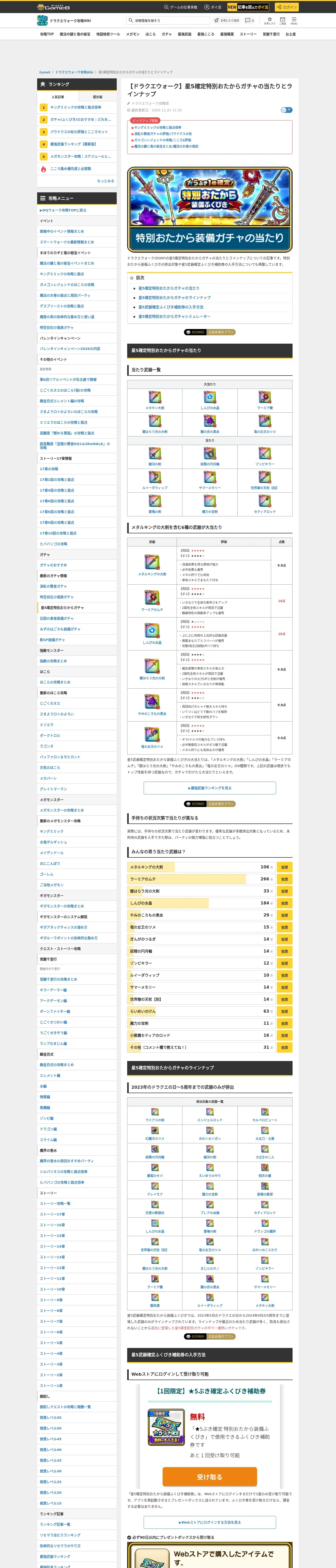Vote for メタルキングの大剣 in the poll

tap(284, 867)
